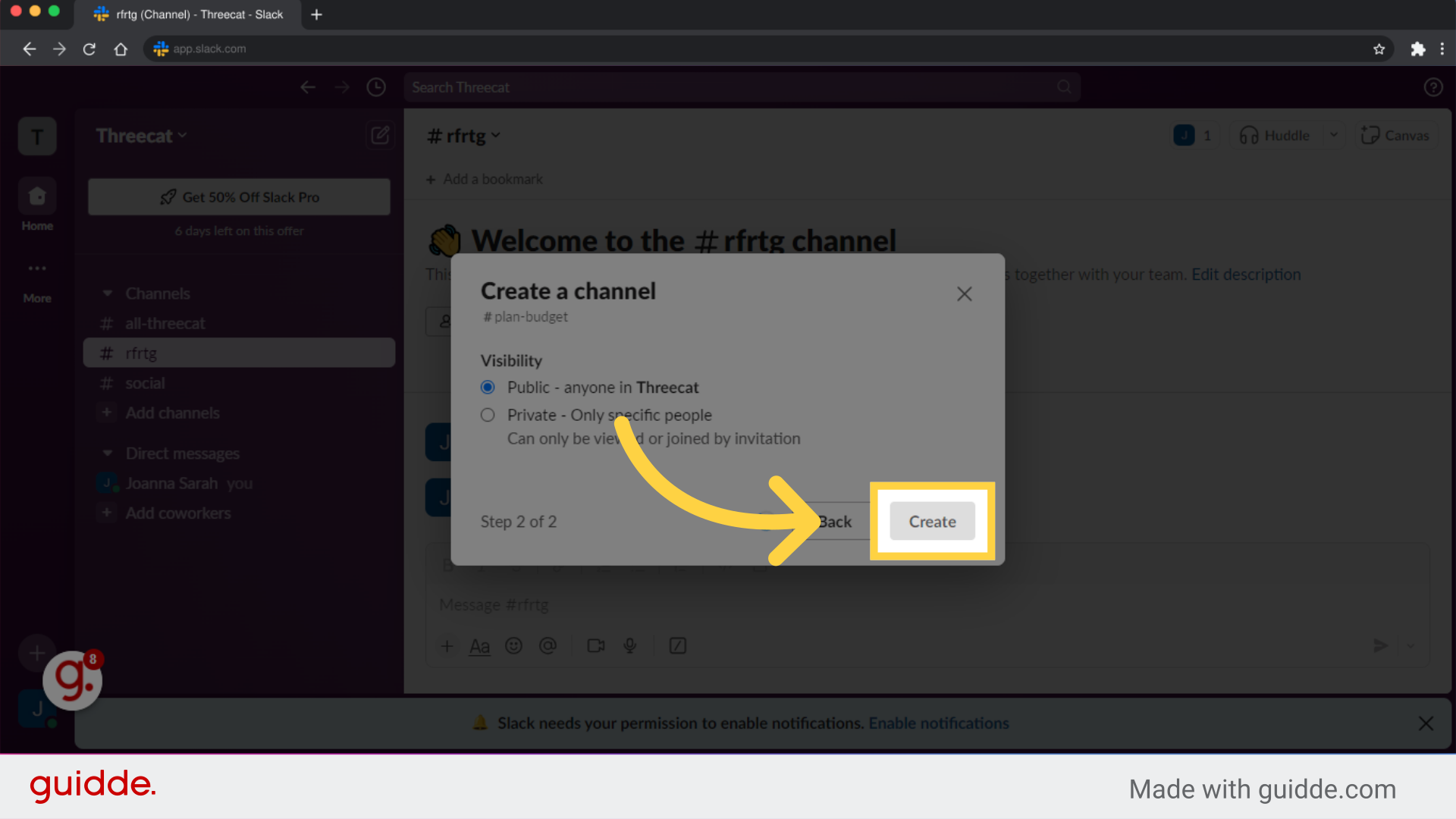Select the Public visibility option
Viewport: 1456px width, 819px height.
coord(488,387)
